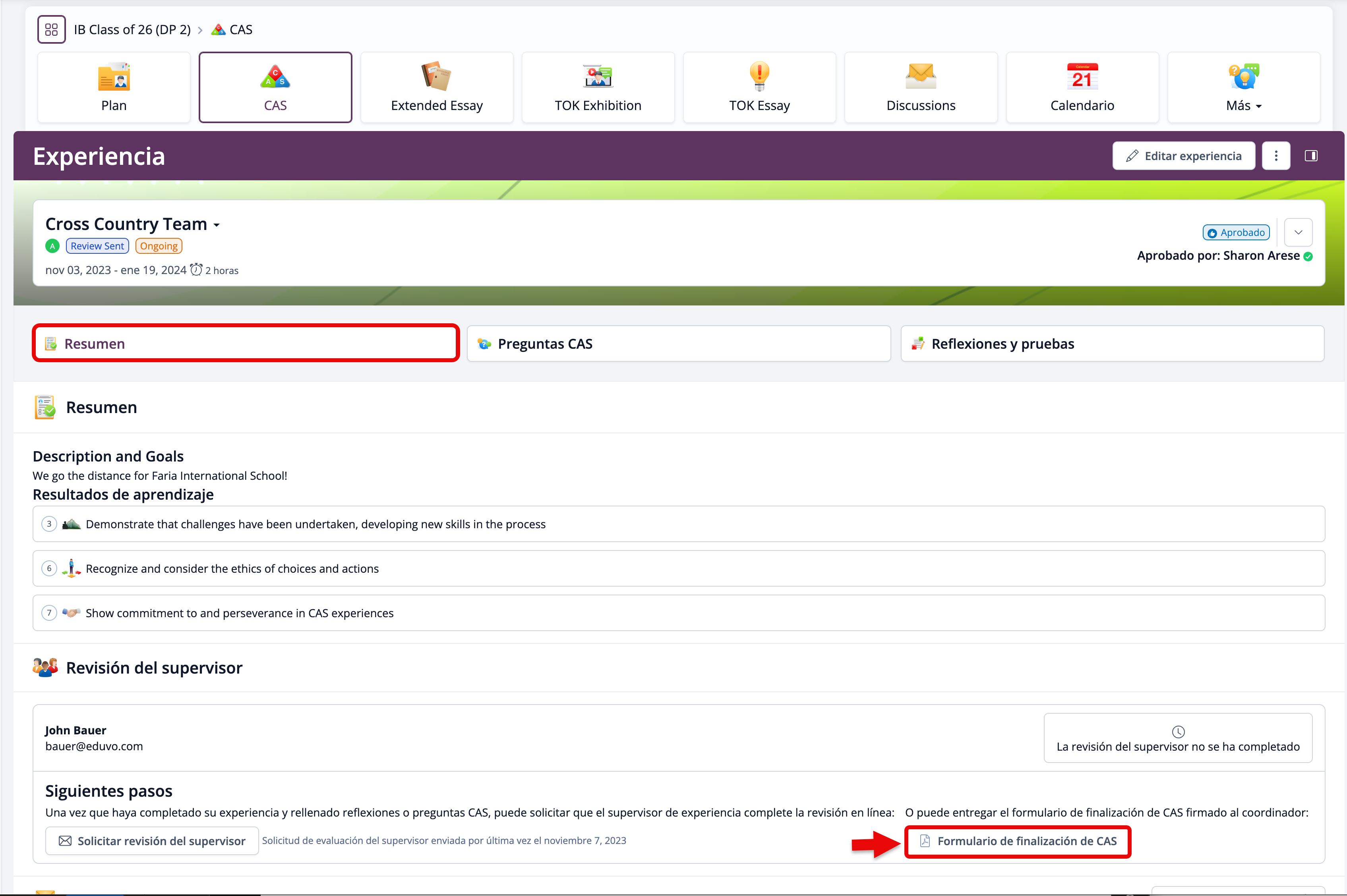Switch to Preguntas CAS tab
This screenshot has width=1347, height=896.
(679, 344)
